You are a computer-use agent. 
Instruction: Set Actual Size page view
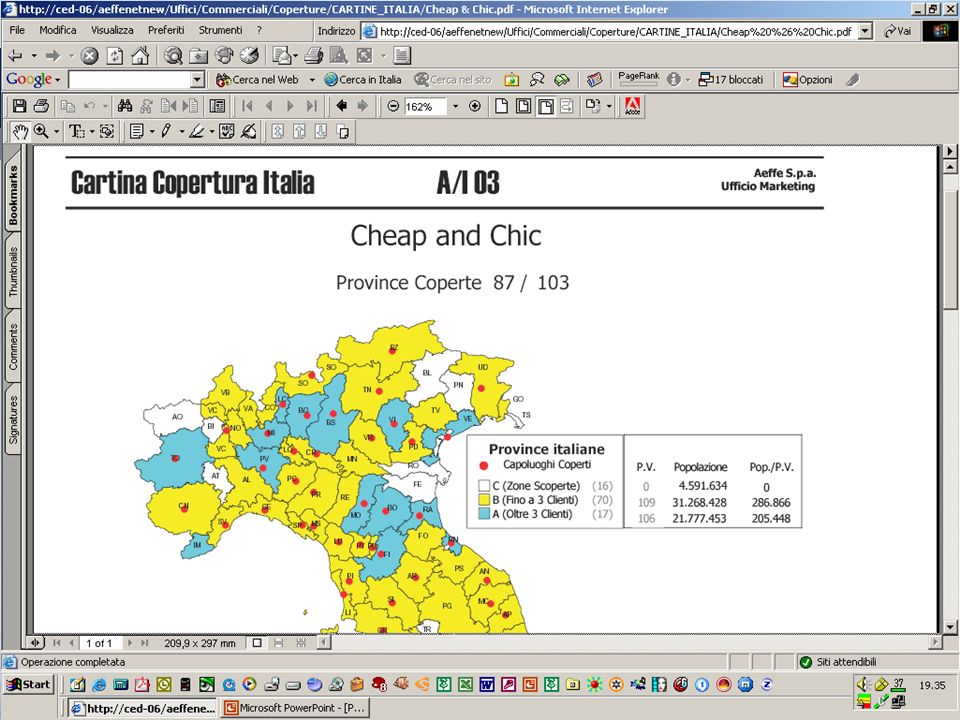501,106
